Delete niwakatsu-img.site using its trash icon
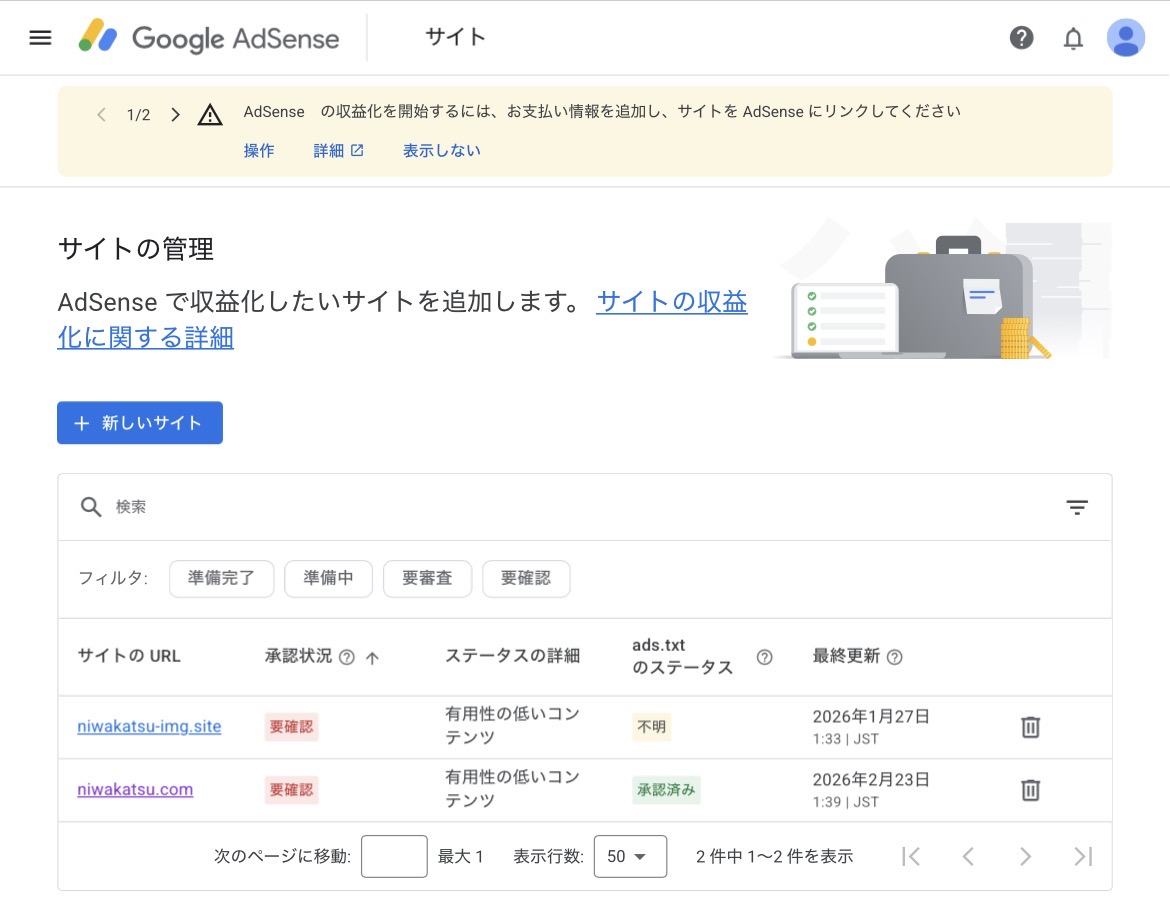Screen dimensions: 1170x905 (1030, 727)
